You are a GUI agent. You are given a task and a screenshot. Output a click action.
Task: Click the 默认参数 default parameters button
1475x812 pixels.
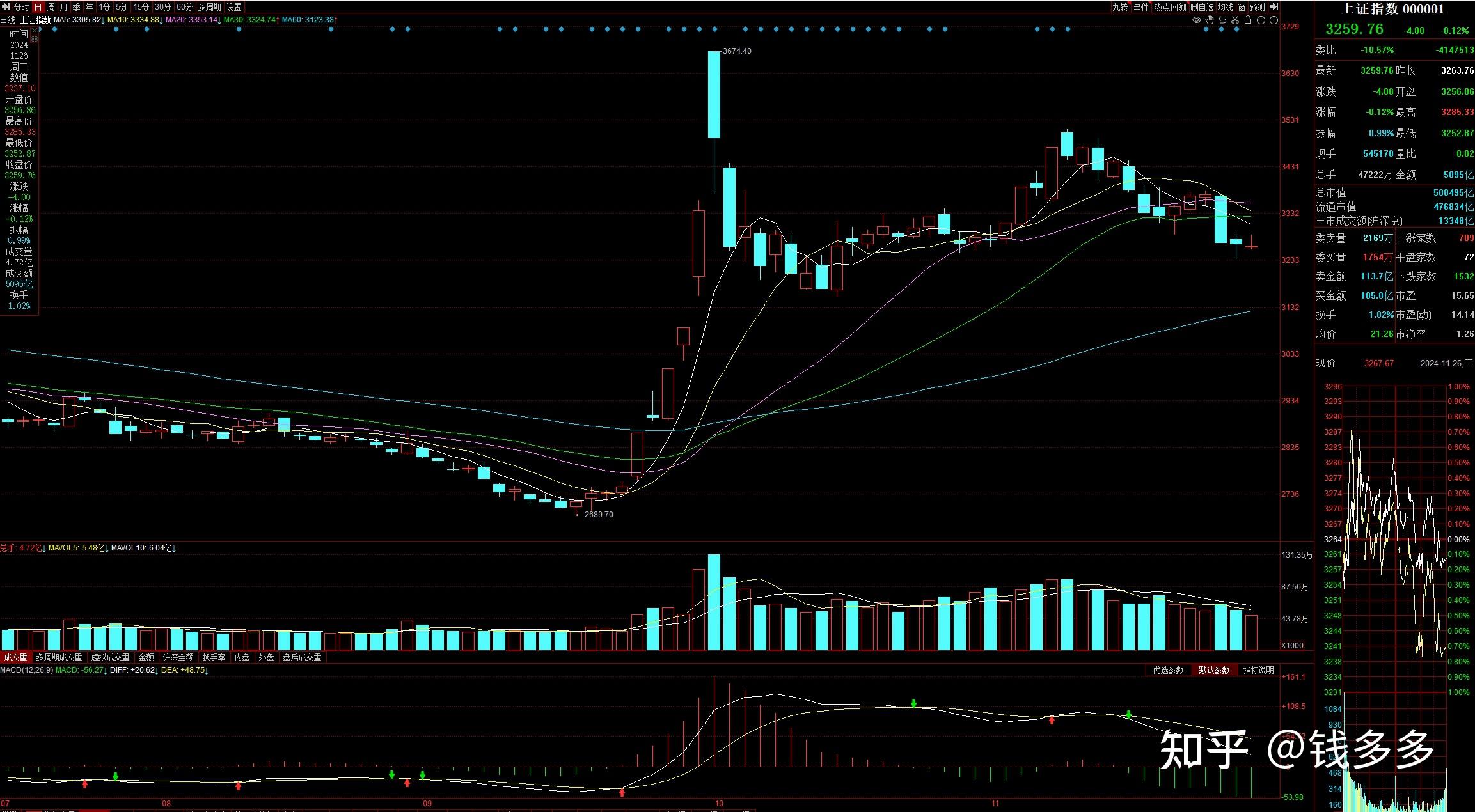click(1213, 670)
